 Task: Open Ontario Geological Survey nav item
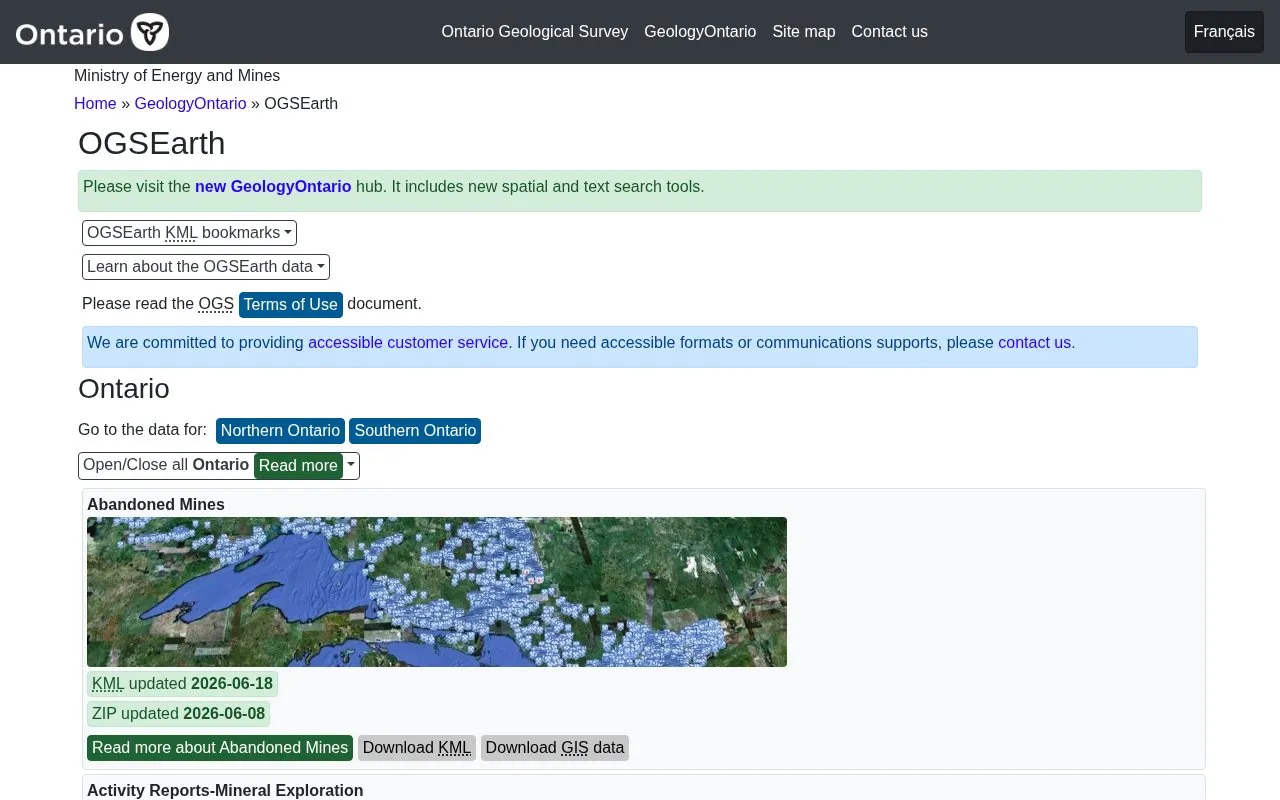point(535,32)
